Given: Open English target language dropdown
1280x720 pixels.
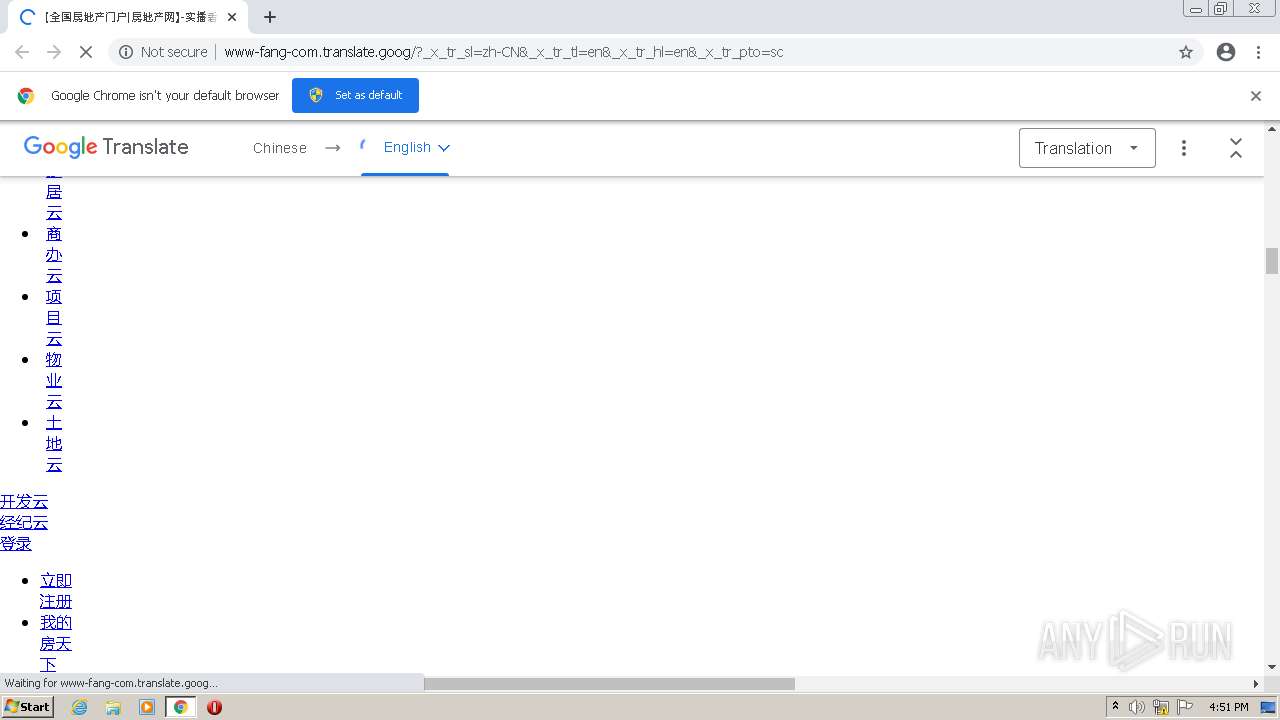Looking at the screenshot, I should click(416, 147).
